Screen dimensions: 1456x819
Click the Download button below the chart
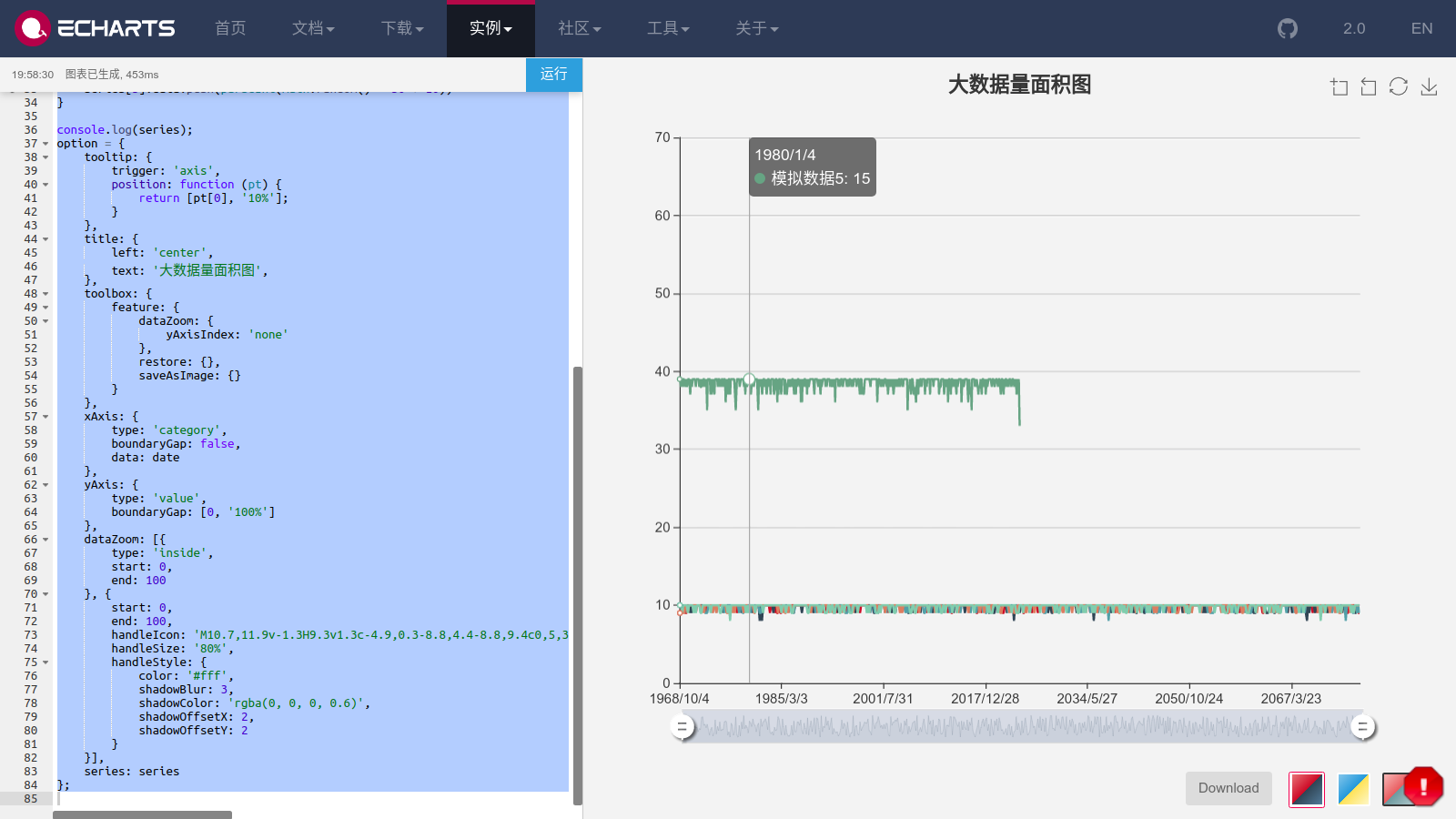point(1228,788)
